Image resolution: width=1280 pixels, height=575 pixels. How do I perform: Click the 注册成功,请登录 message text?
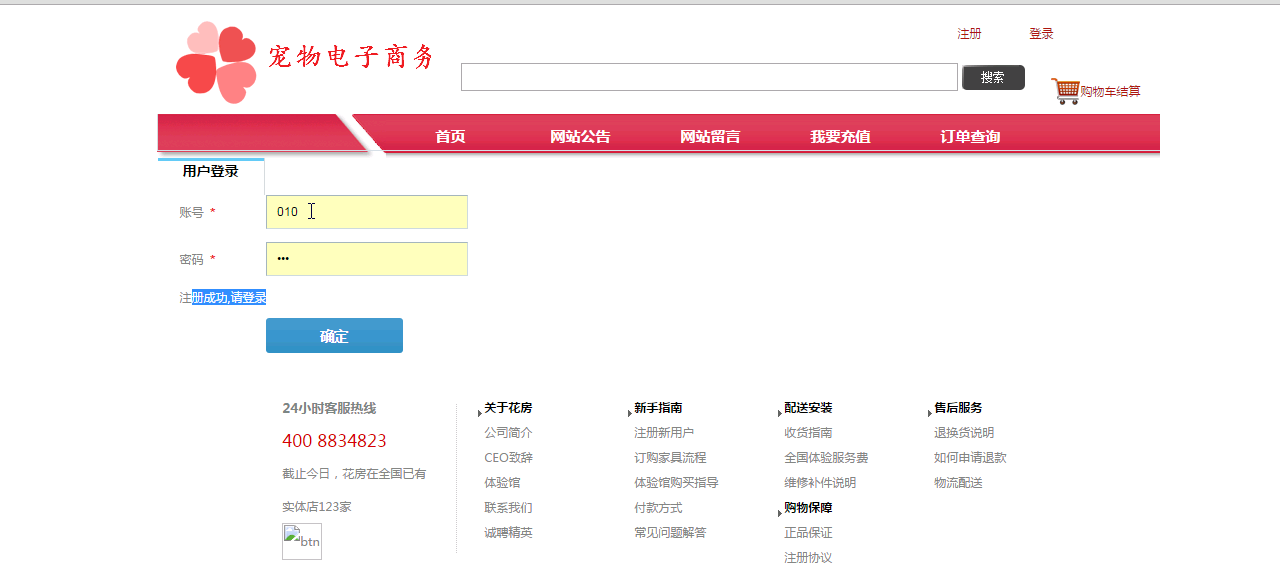coord(223,298)
